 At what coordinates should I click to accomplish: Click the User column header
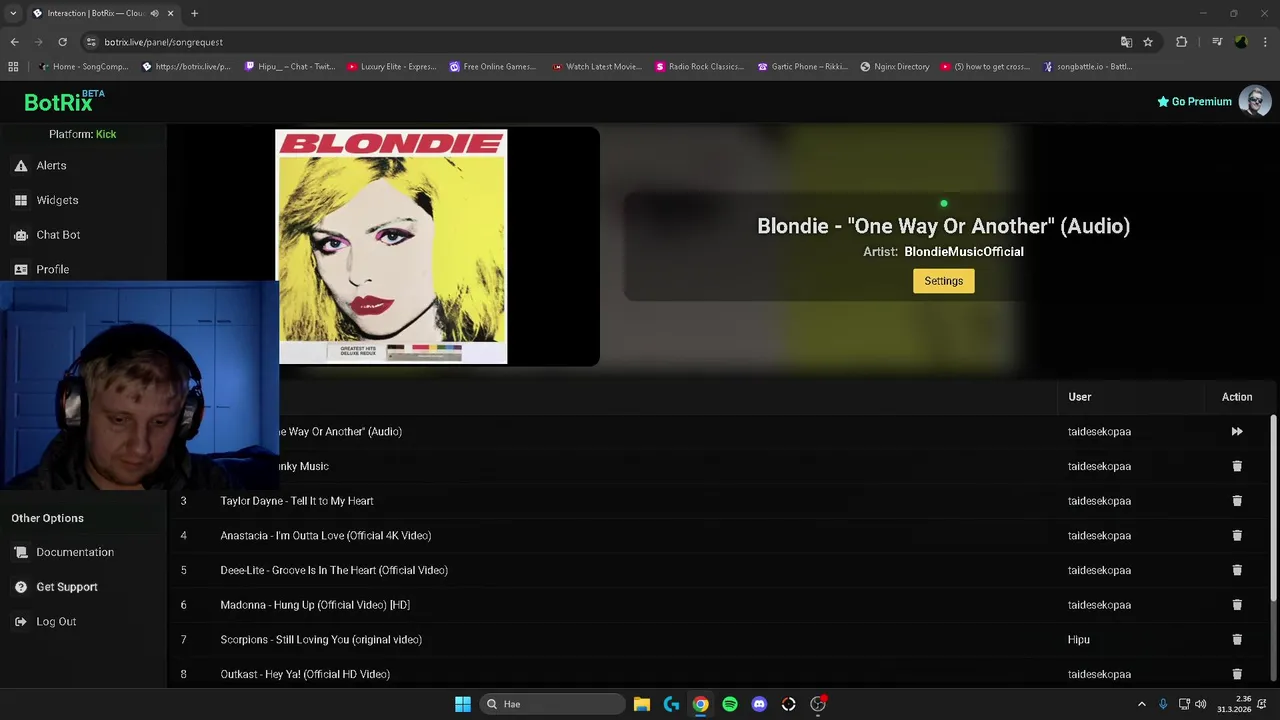1079,397
